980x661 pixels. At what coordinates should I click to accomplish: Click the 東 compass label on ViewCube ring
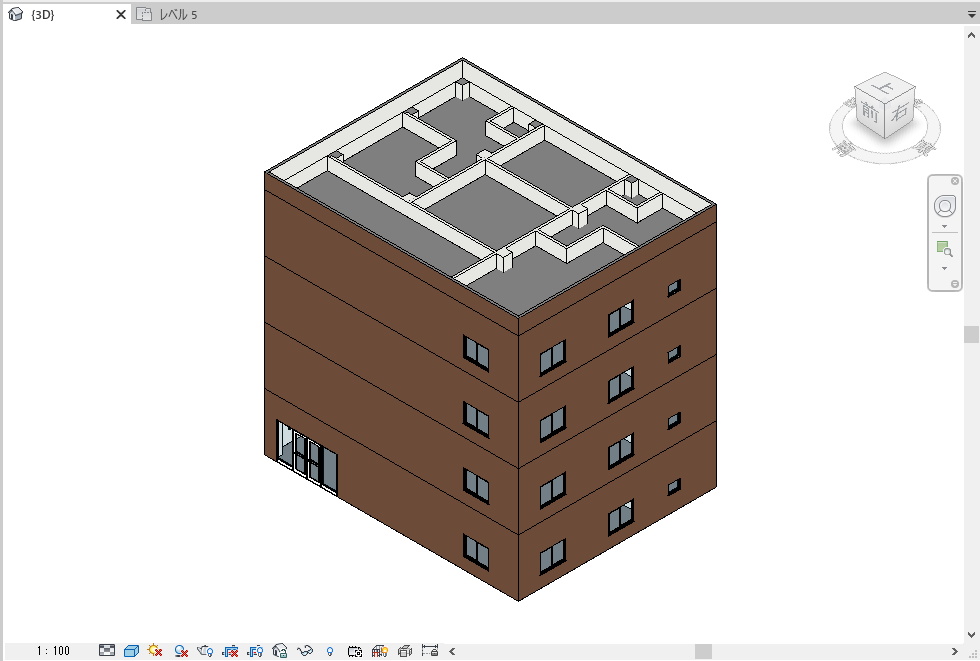tap(925, 148)
